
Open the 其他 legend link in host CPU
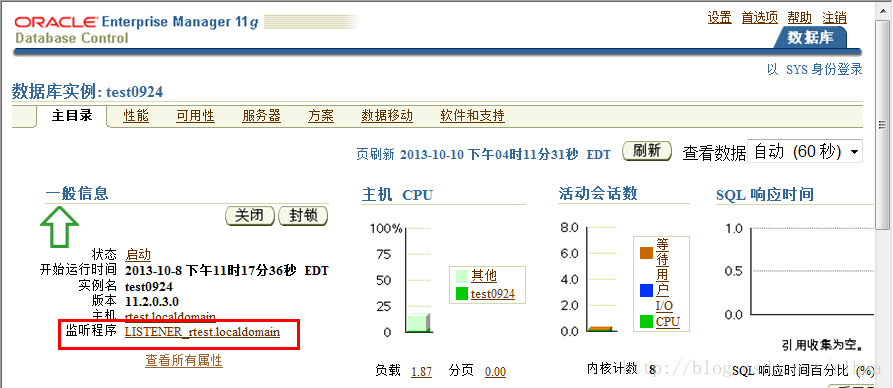point(484,276)
